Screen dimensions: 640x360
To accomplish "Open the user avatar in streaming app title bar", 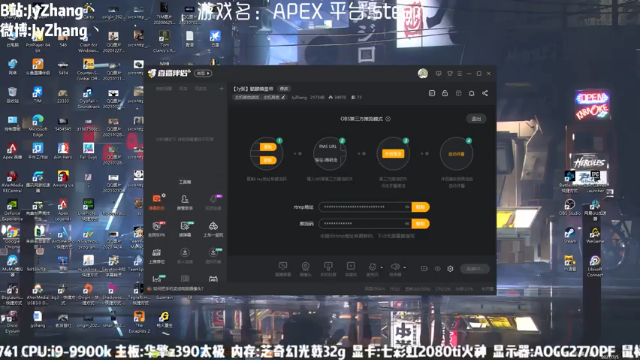I will (423, 73).
